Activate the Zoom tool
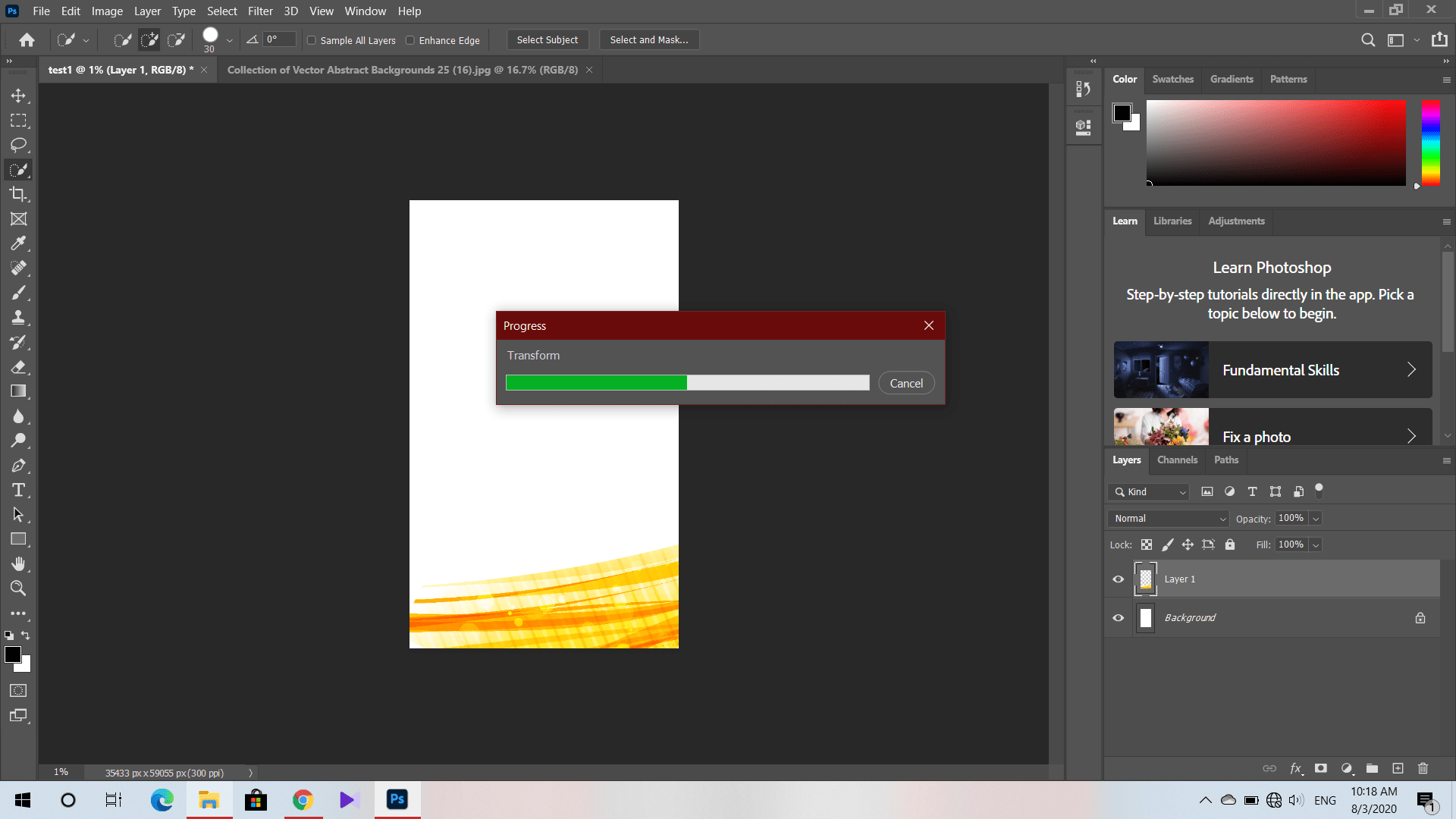 (18, 588)
